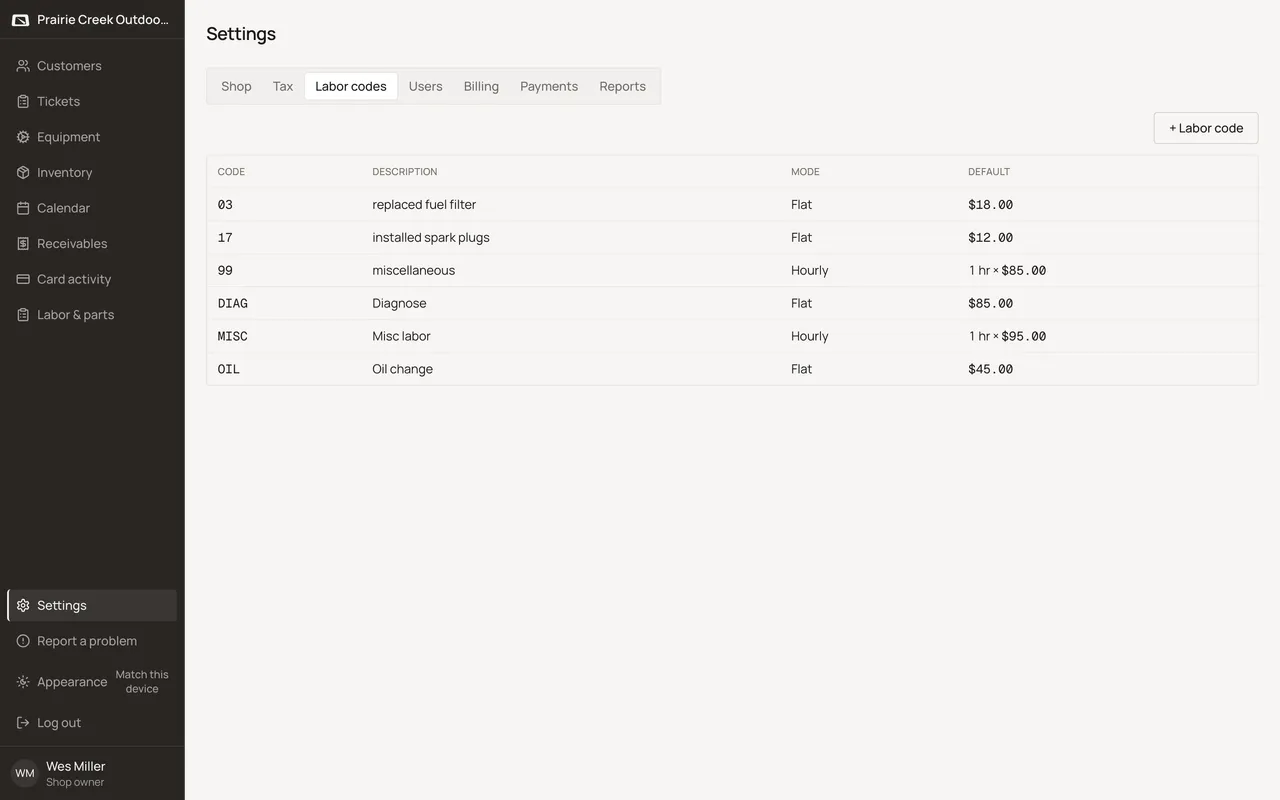This screenshot has height=800, width=1280.
Task: Click the Inventory box icon
Action: click(x=23, y=172)
